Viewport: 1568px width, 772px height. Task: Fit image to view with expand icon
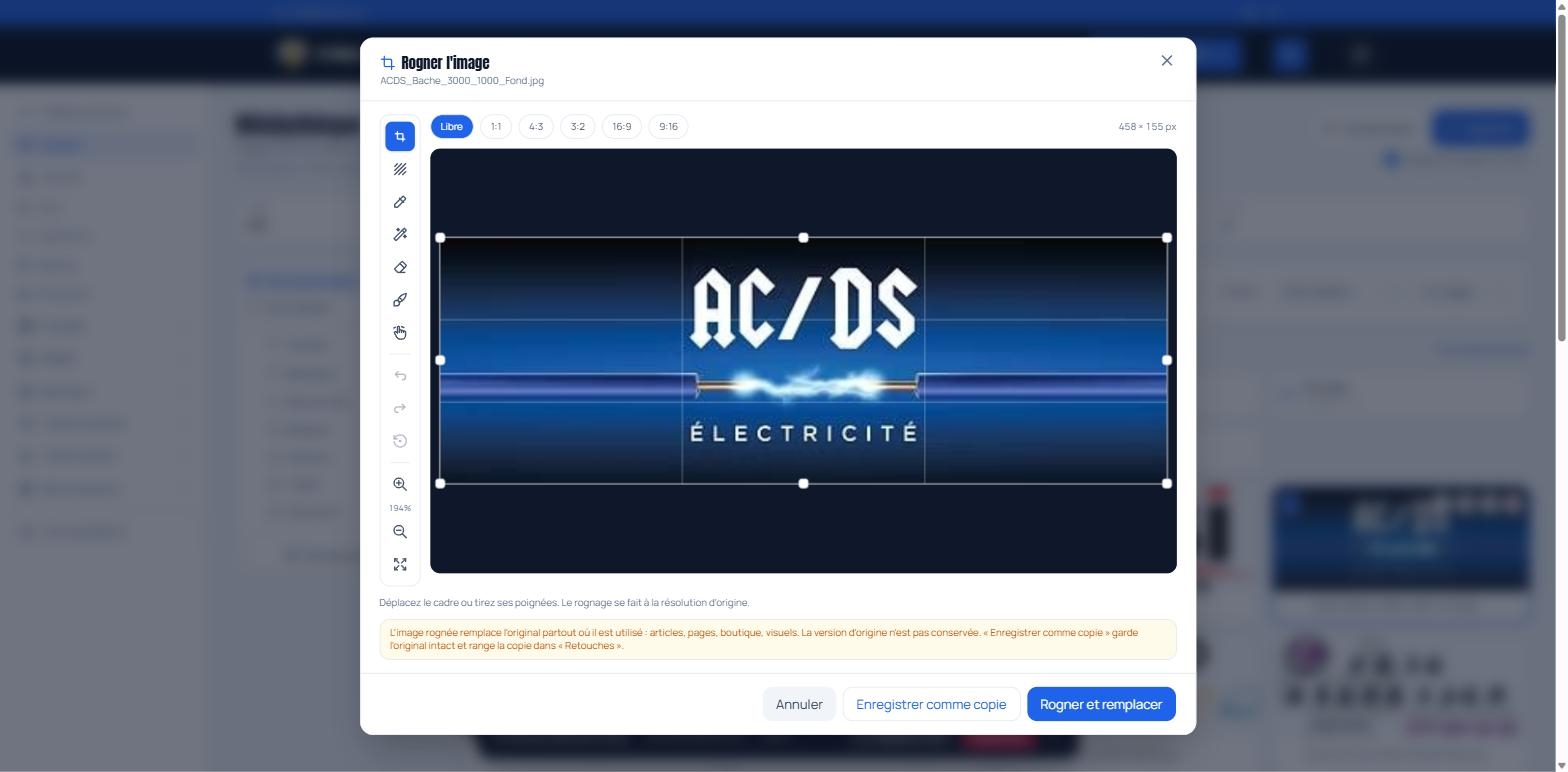(400, 565)
